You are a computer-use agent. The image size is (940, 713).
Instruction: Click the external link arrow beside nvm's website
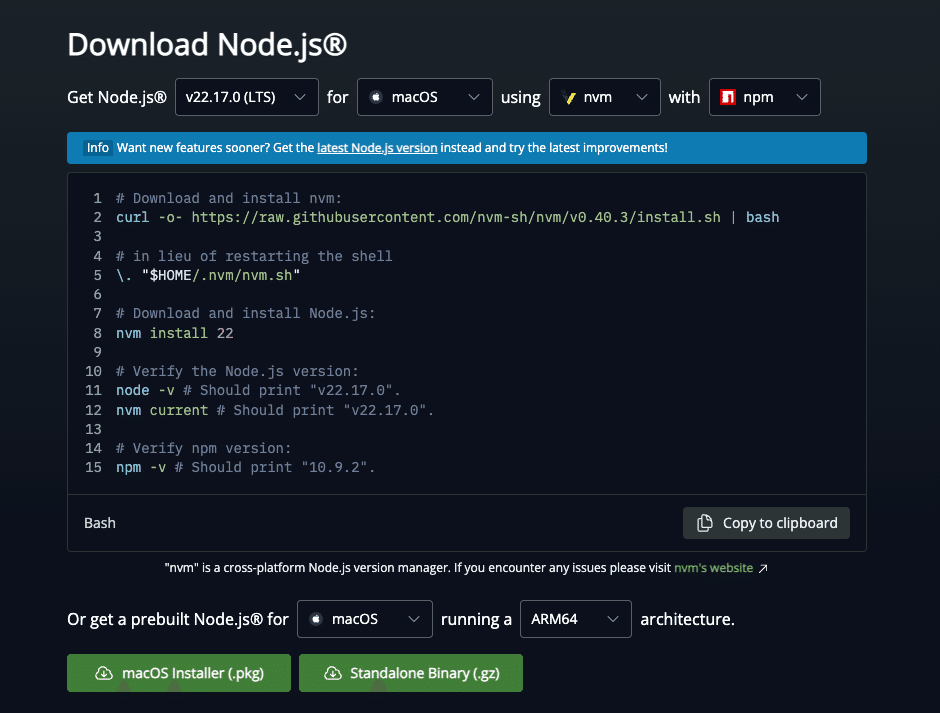[x=763, y=568]
